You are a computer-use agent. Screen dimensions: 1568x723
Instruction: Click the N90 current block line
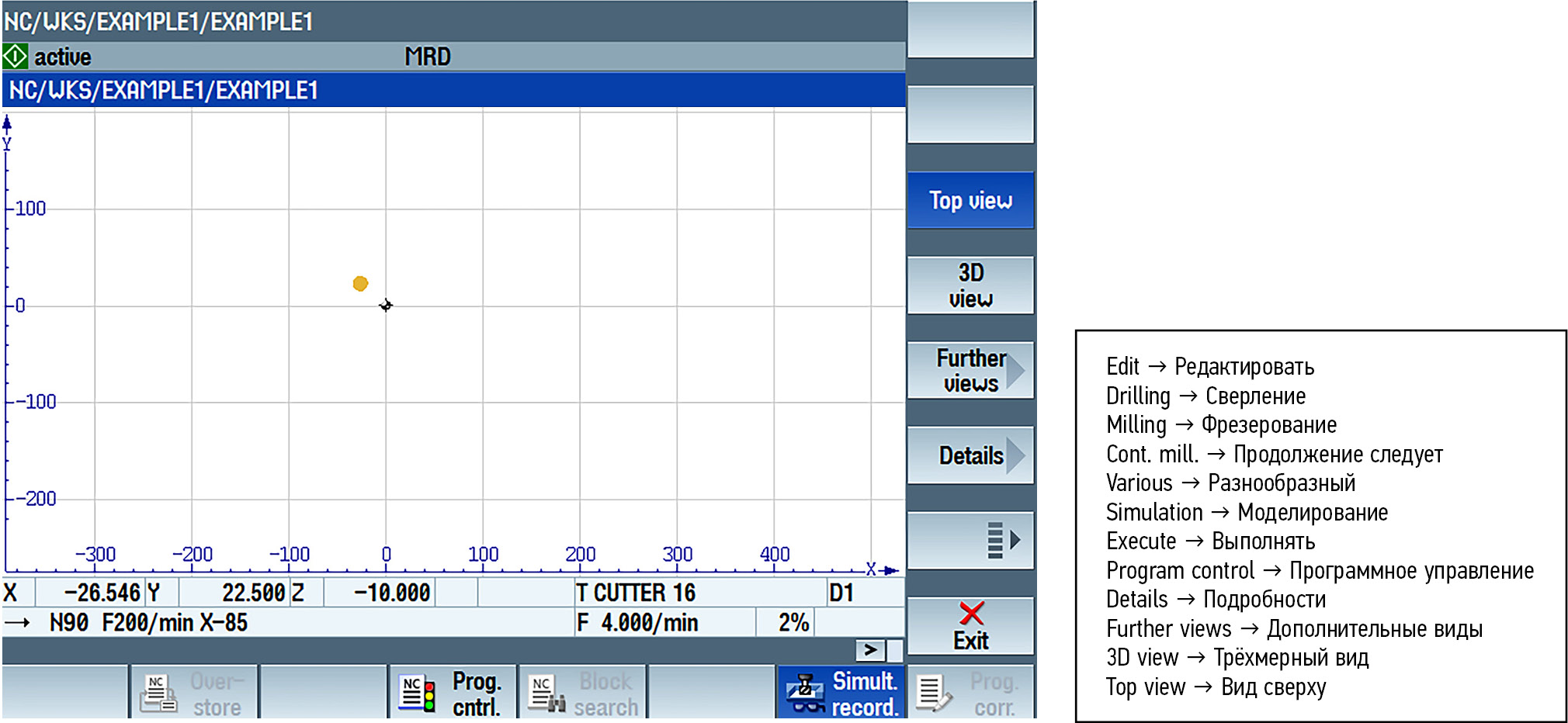(147, 623)
